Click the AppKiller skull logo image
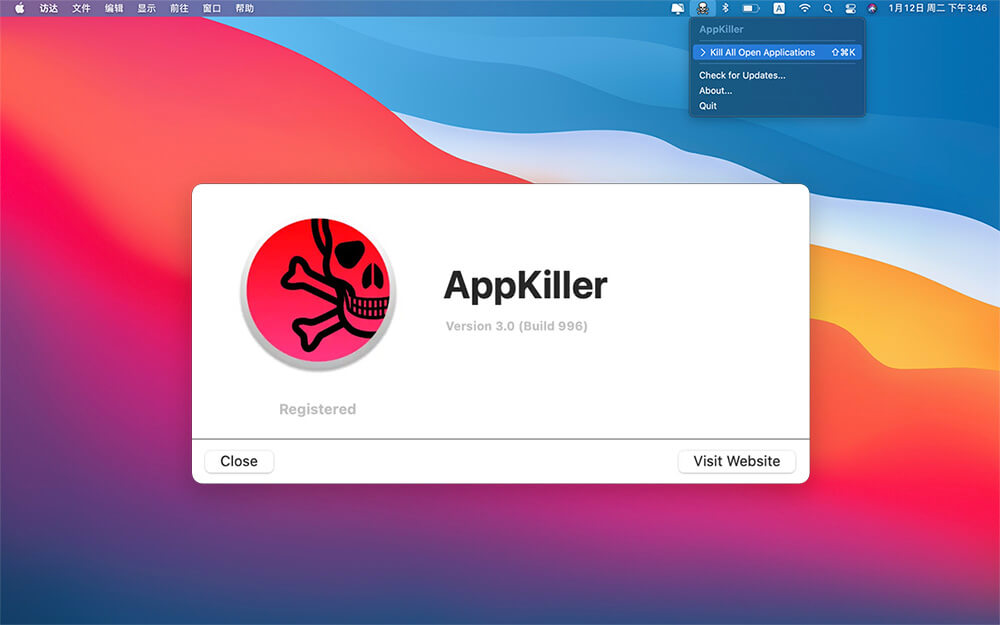 point(318,293)
